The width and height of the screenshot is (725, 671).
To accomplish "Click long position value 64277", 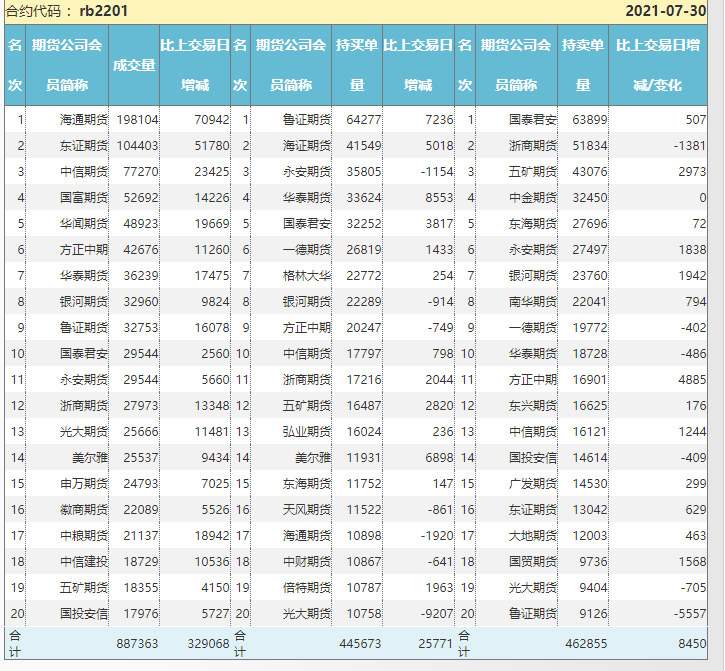I will 364,120.
